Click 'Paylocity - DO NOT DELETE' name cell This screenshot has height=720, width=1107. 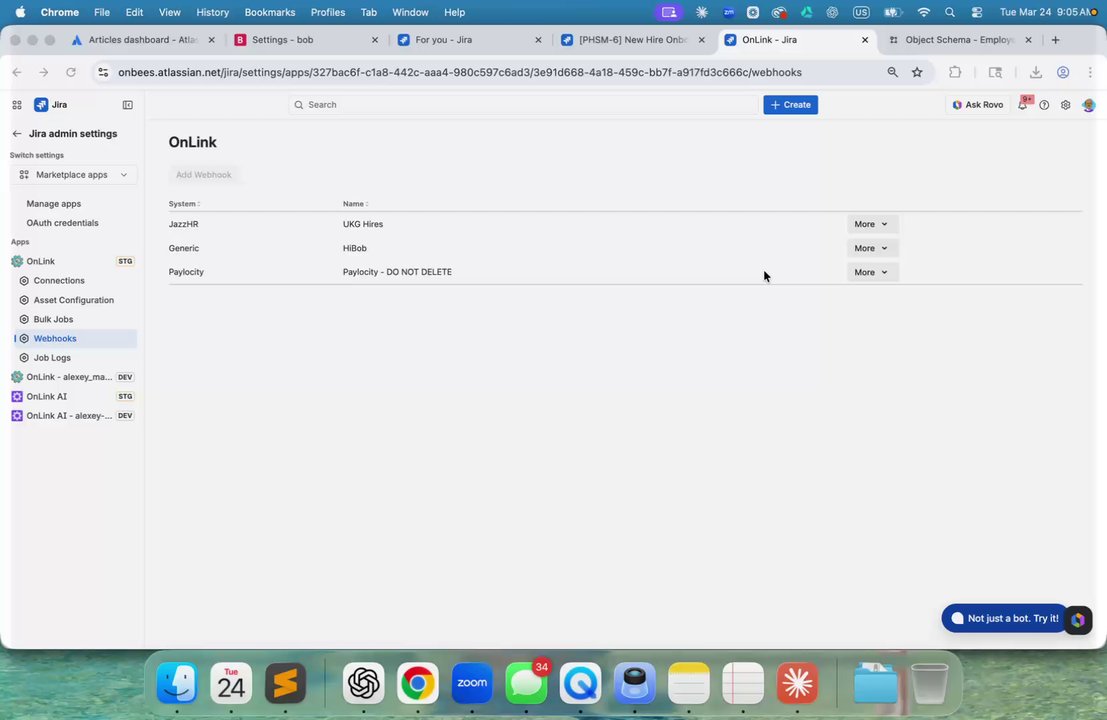click(x=397, y=272)
